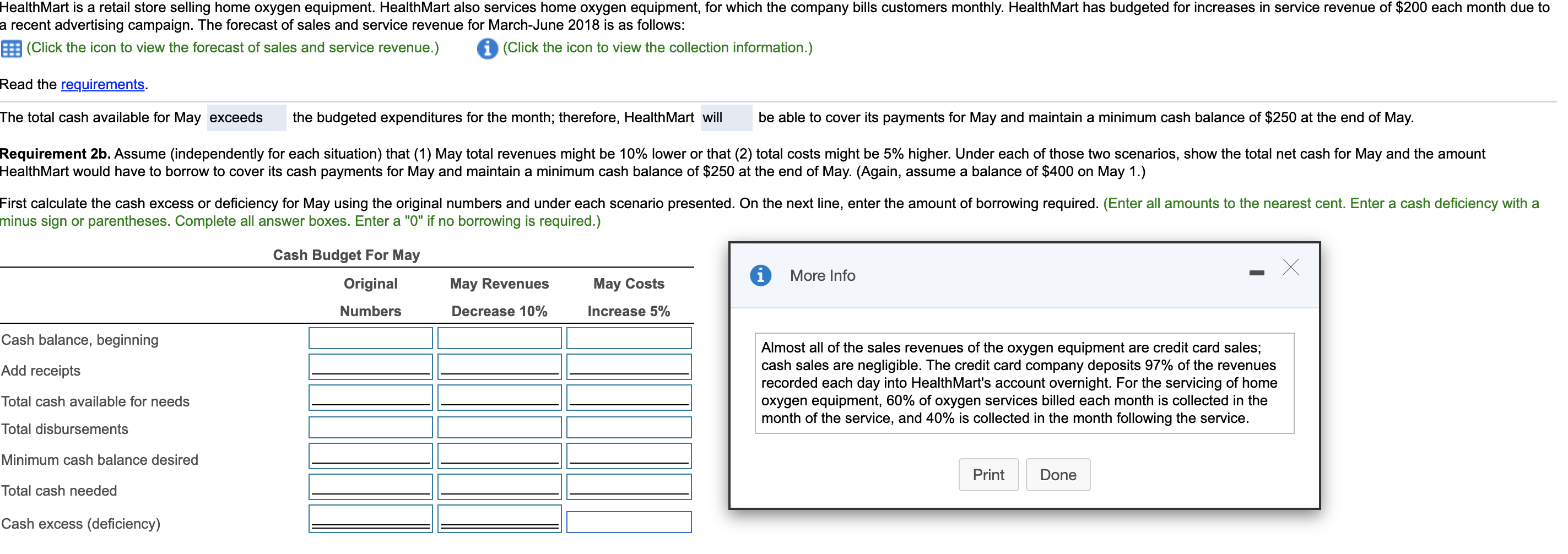Viewport: 1568px width, 554px height.
Task: Click the 'May Costs' column header
Action: pyautogui.click(x=629, y=284)
